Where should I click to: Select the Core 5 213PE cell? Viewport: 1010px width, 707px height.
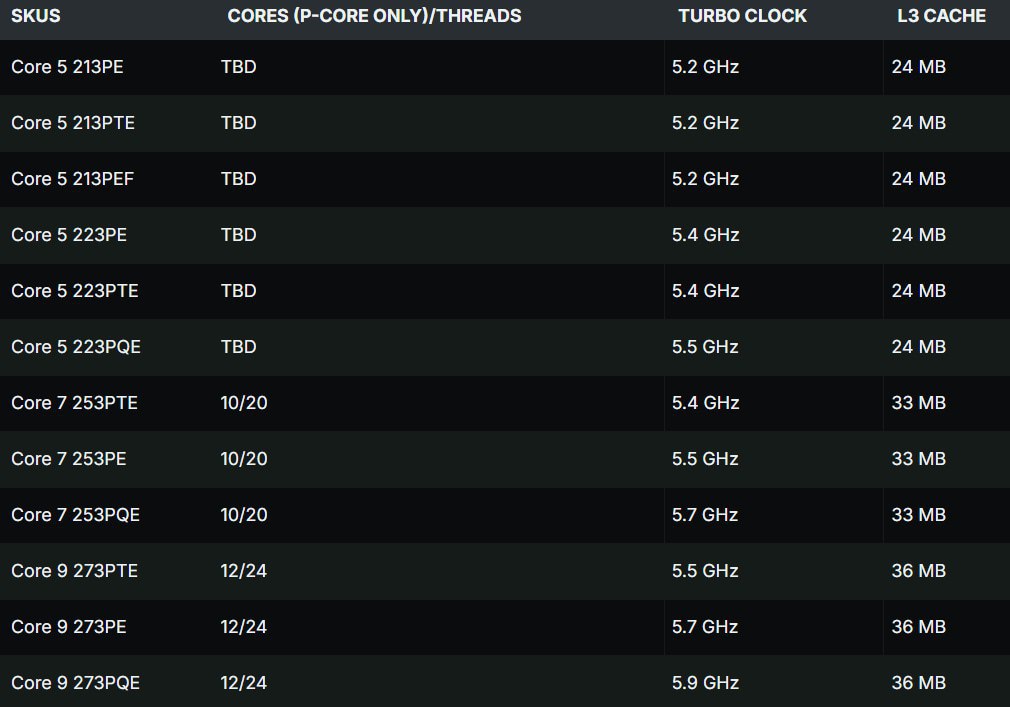click(67, 67)
